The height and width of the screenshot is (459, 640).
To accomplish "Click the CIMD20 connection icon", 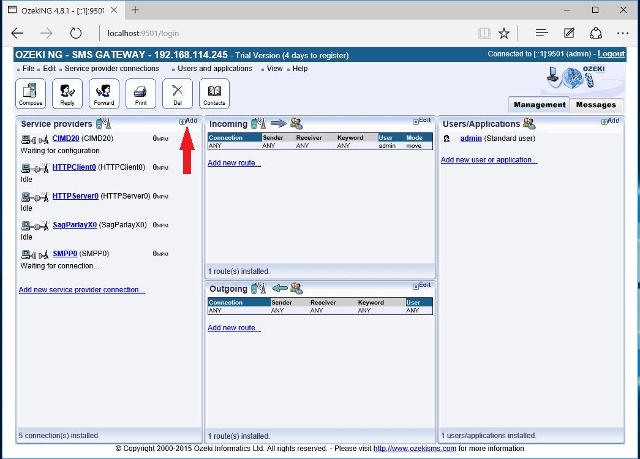I will tap(35, 140).
